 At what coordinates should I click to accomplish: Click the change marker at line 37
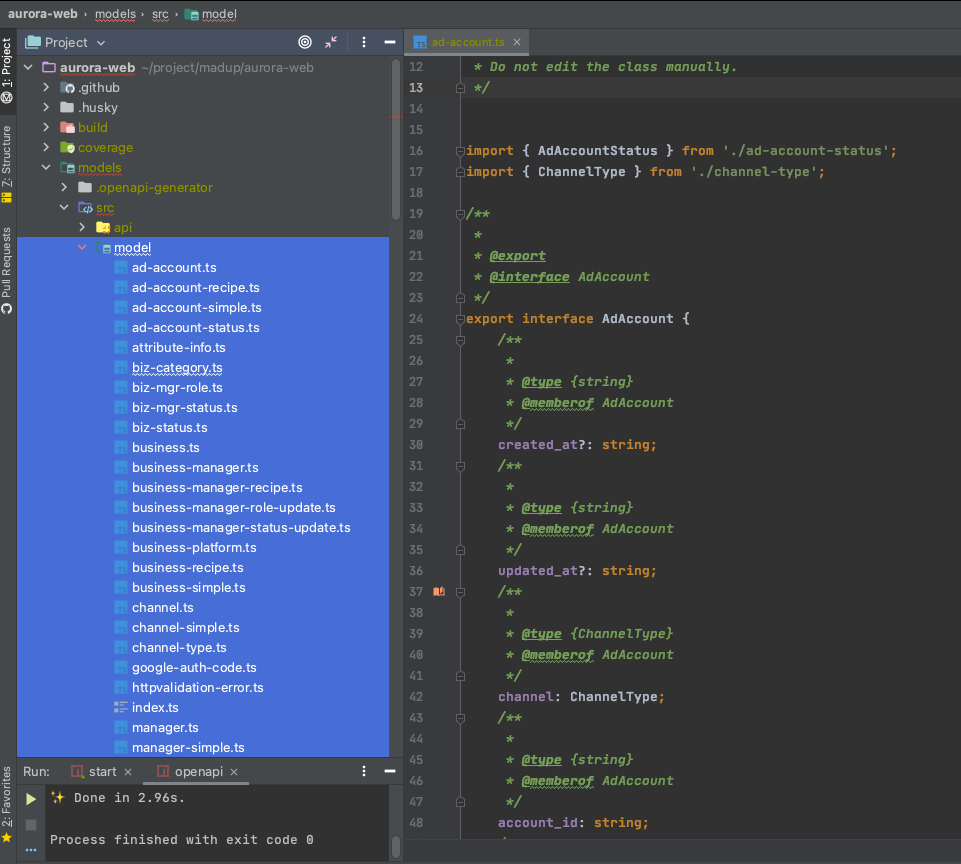(438, 591)
